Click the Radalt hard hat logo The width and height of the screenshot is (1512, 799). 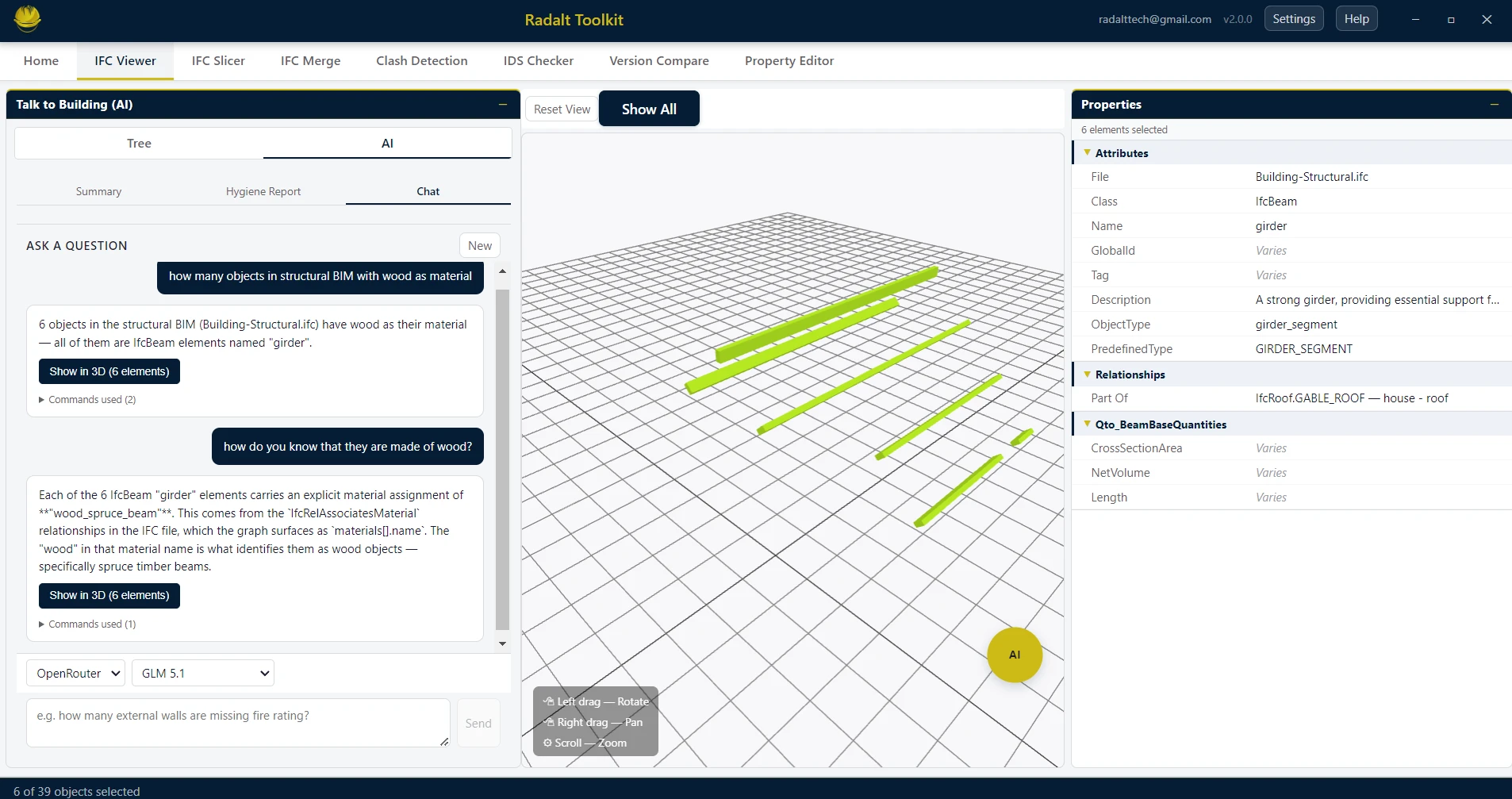click(28, 19)
